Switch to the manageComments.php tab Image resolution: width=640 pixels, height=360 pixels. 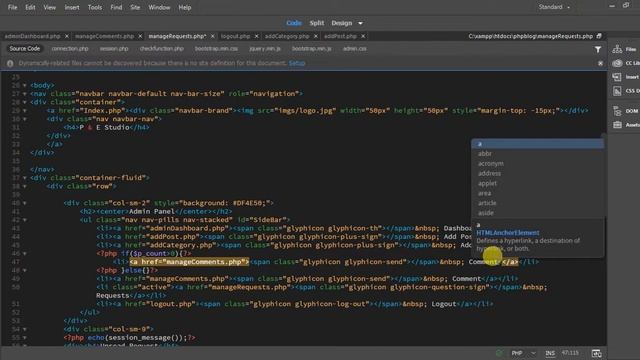coord(104,36)
